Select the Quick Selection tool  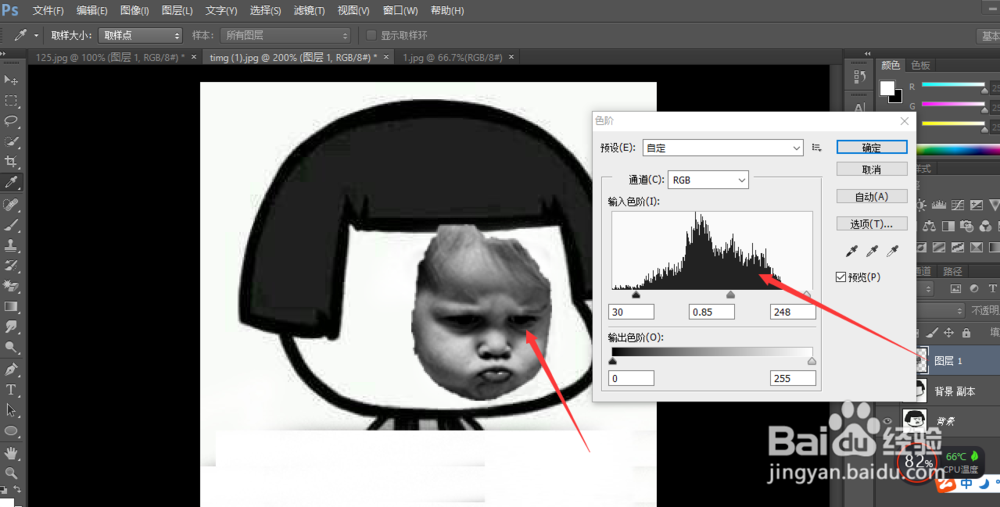tap(11, 142)
